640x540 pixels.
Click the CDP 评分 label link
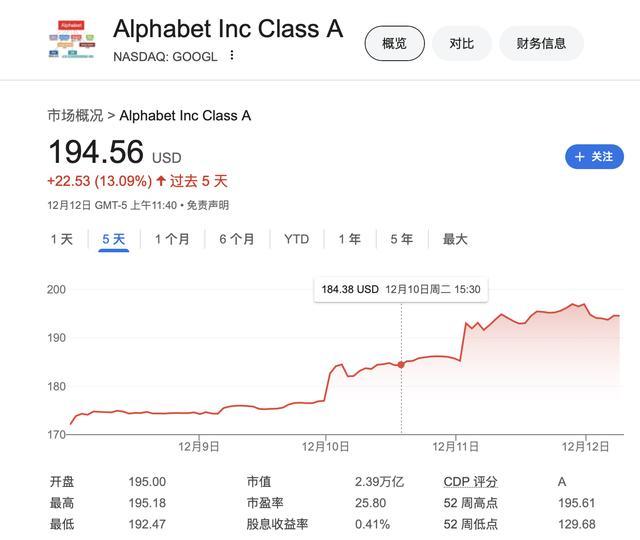(x=471, y=482)
